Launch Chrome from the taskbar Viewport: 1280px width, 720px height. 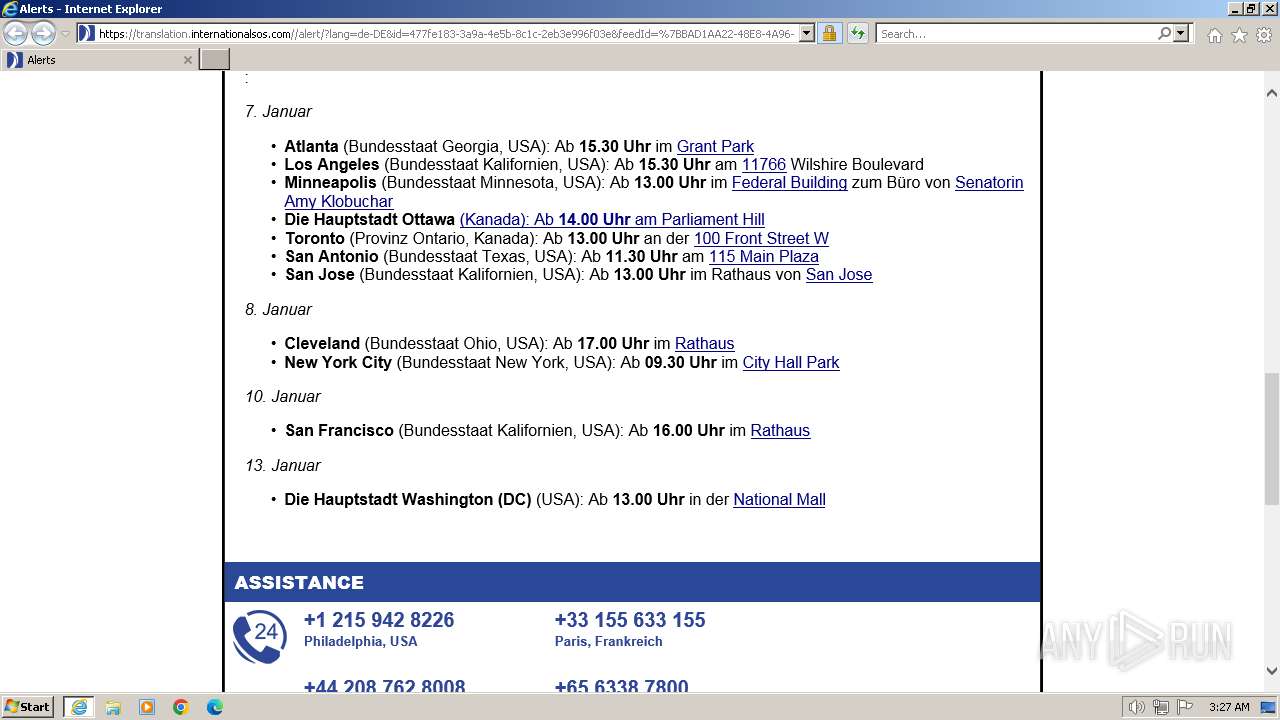tap(181, 707)
